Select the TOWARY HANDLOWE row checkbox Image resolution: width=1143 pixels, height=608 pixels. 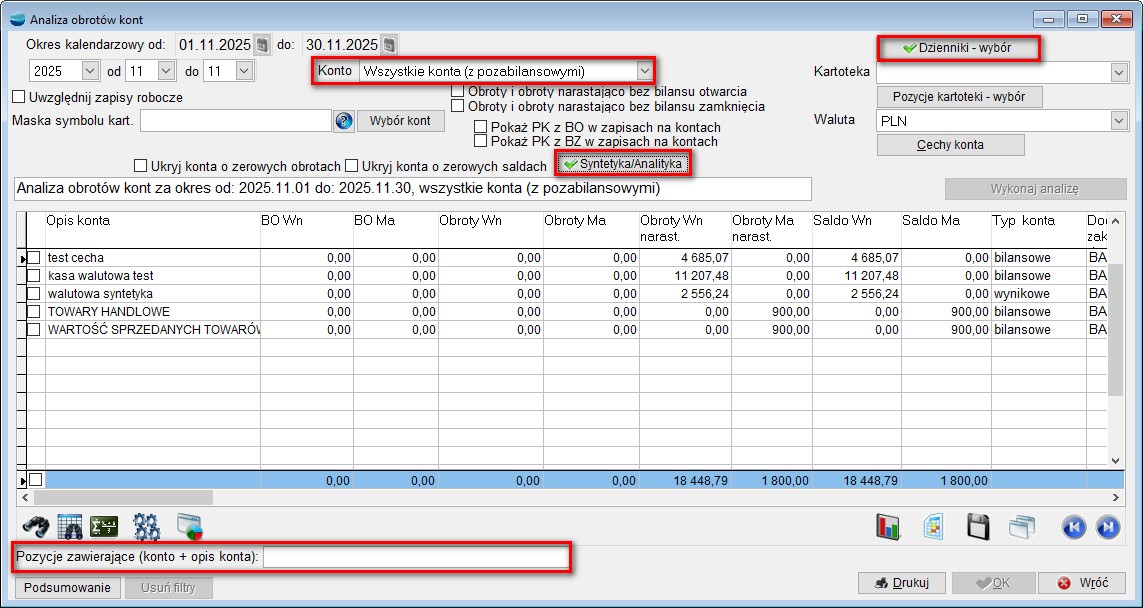34,312
